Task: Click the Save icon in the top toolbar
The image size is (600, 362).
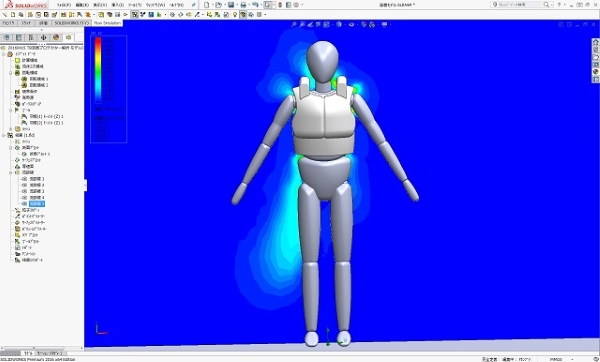Action: point(231,5)
